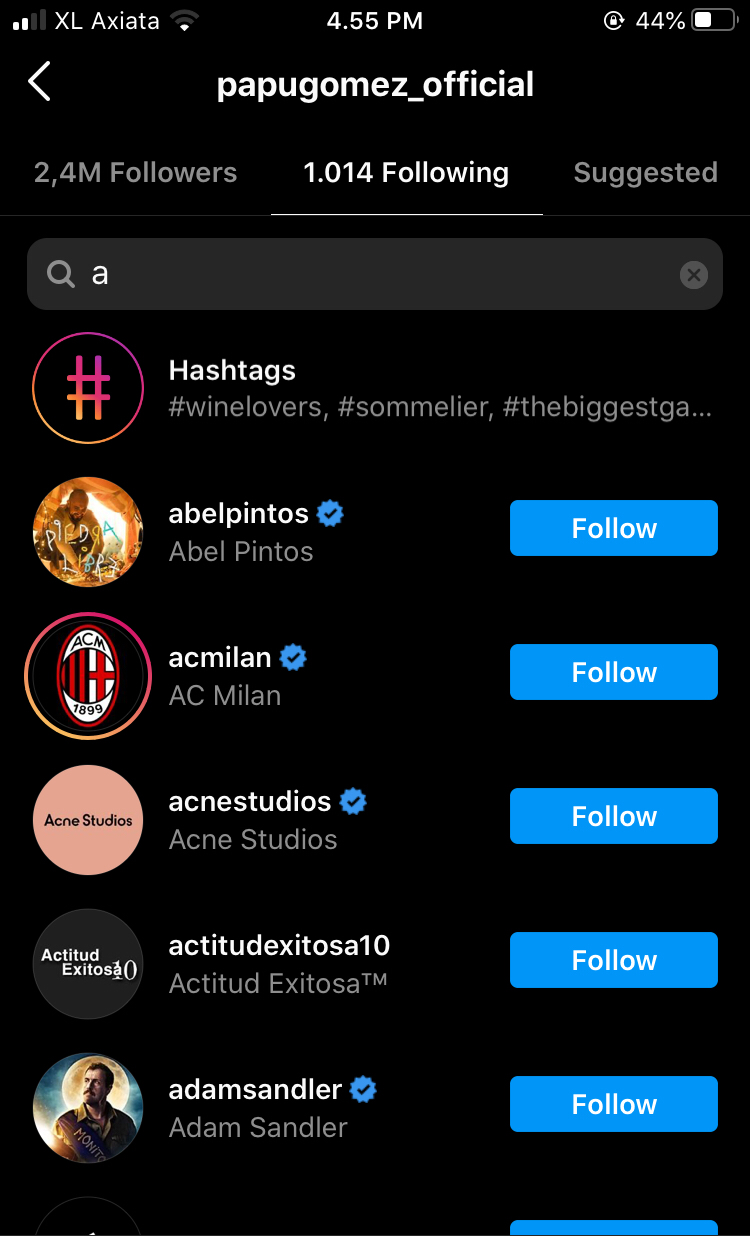Switch to the 2,4M Followers tab
Viewport: 750px width, 1236px height.
click(x=136, y=173)
